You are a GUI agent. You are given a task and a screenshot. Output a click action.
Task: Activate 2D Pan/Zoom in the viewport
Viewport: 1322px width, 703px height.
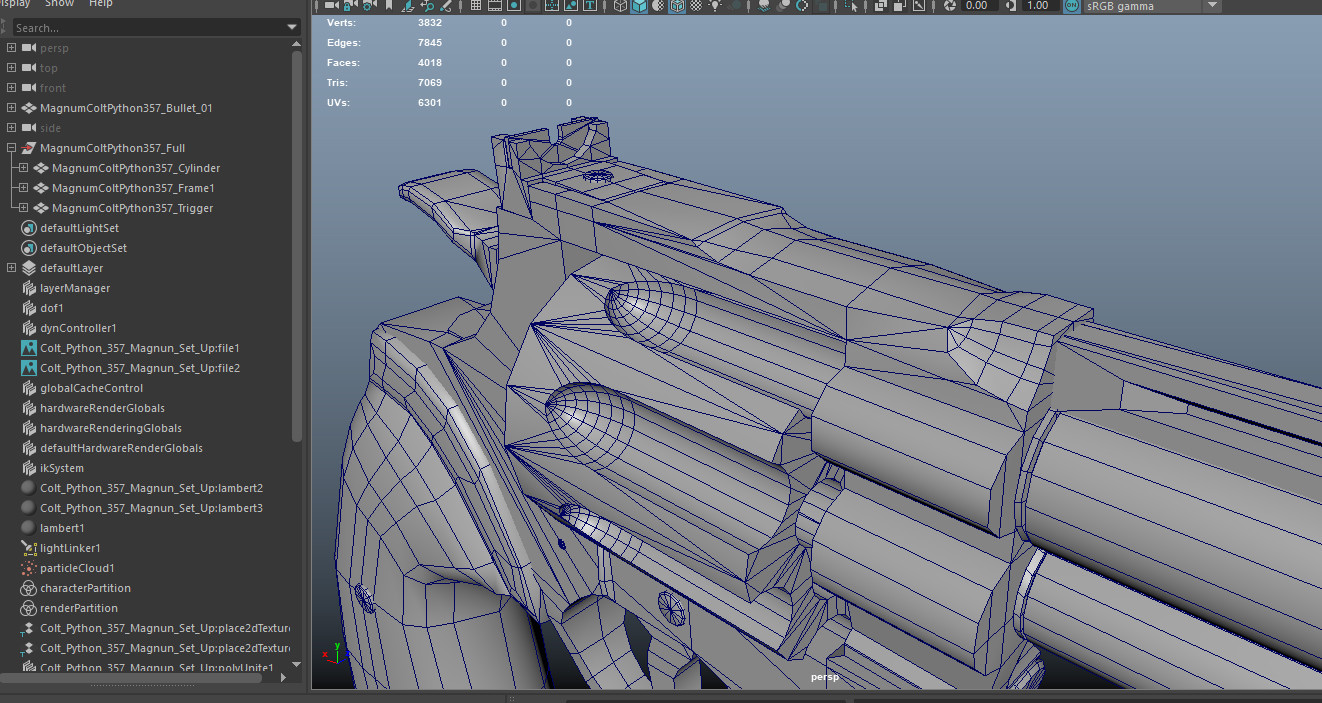[x=428, y=6]
